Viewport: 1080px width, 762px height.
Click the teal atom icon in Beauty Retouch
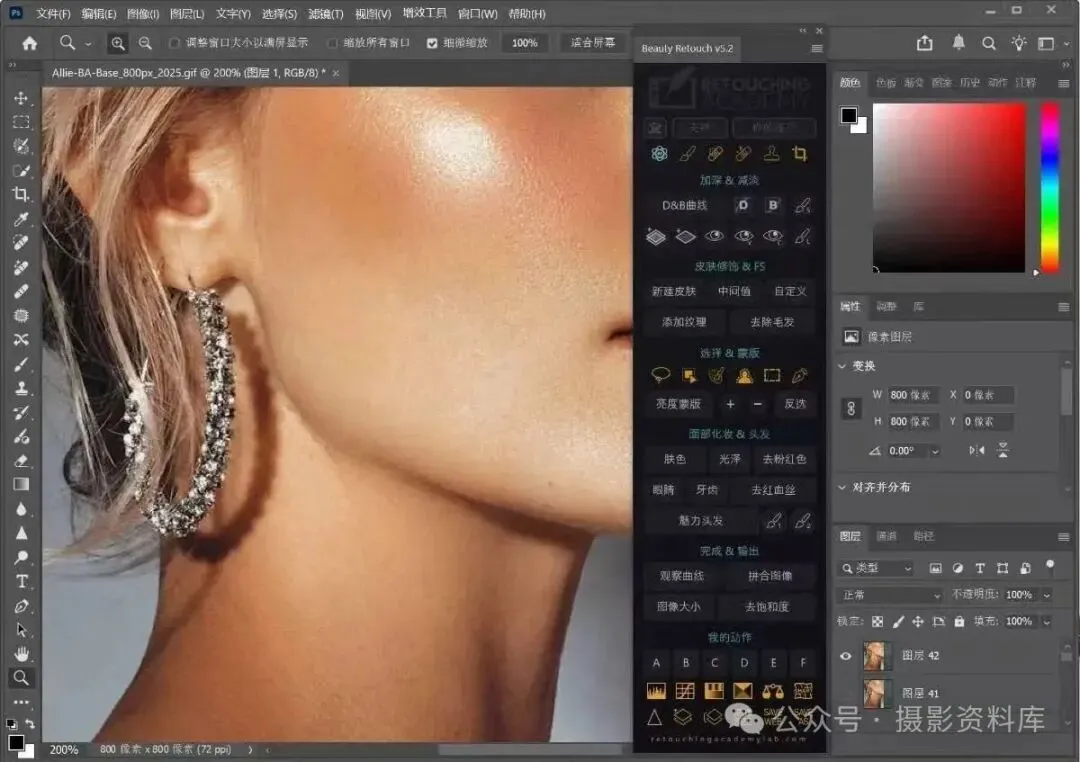tap(659, 153)
